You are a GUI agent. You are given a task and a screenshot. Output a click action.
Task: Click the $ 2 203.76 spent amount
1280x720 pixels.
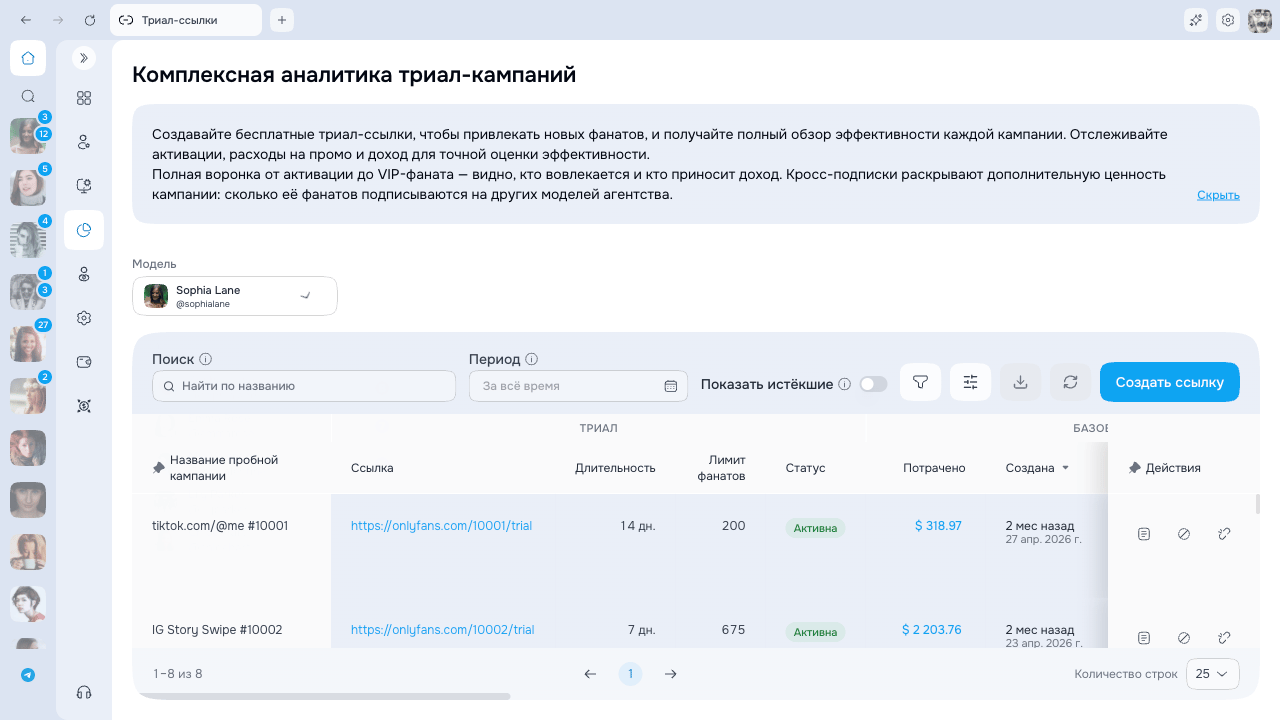[931, 630]
